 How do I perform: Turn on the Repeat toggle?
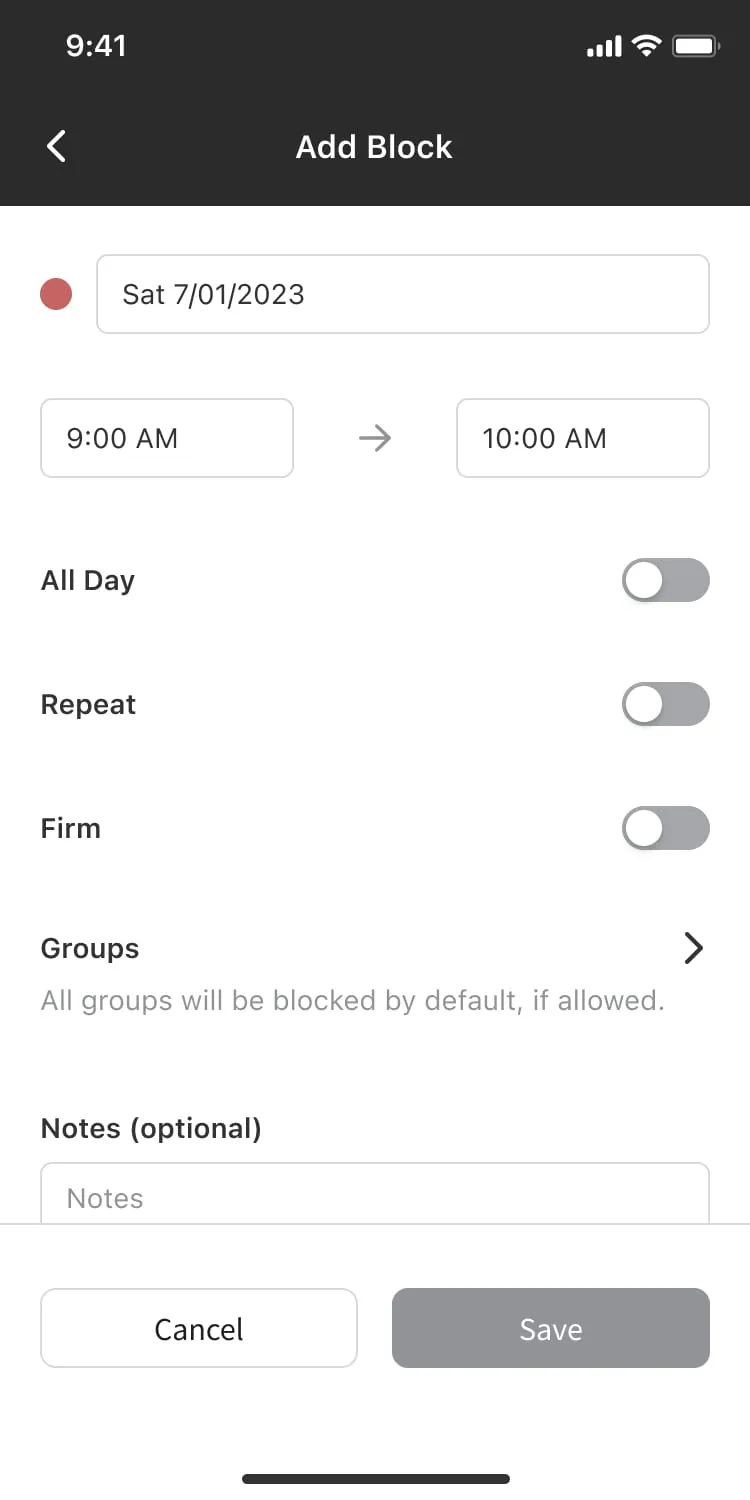(665, 704)
